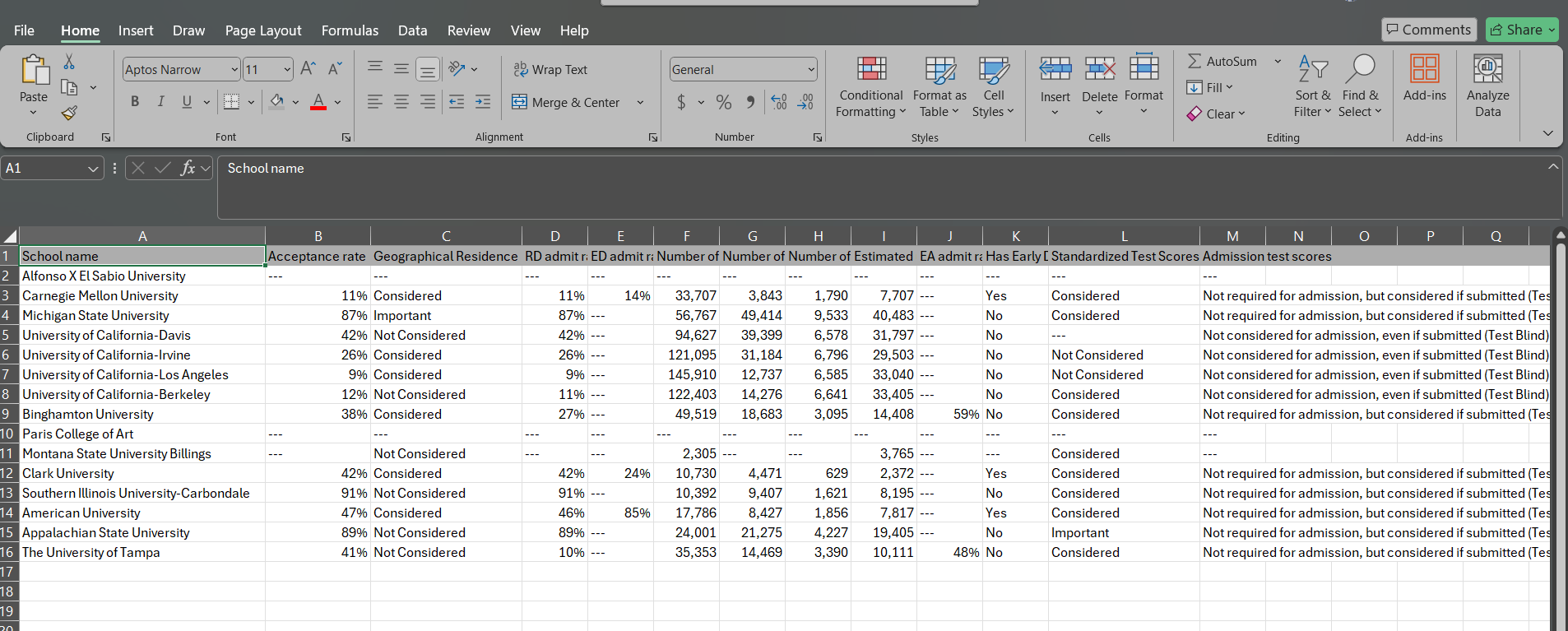Viewport: 1568px width, 631px height.
Task: Select column L header
Action: tap(1124, 236)
